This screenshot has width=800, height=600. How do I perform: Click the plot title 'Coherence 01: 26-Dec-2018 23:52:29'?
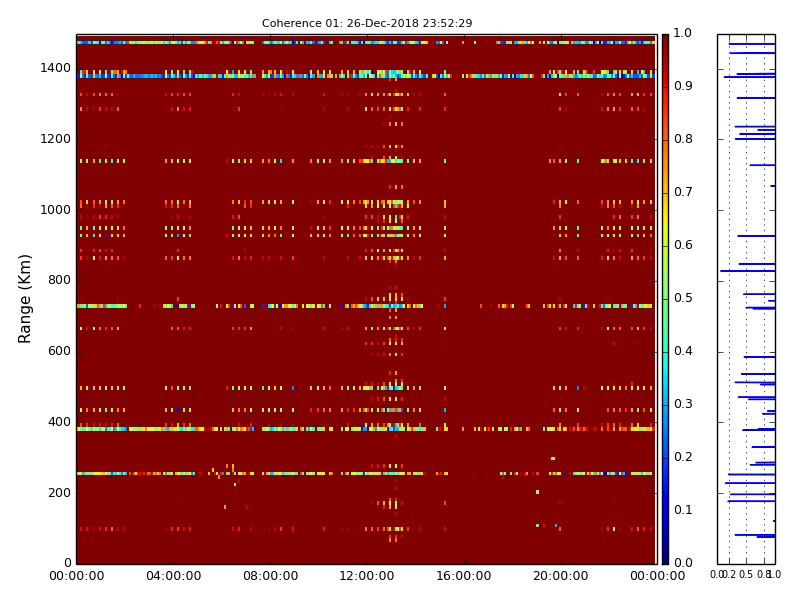click(367, 23)
